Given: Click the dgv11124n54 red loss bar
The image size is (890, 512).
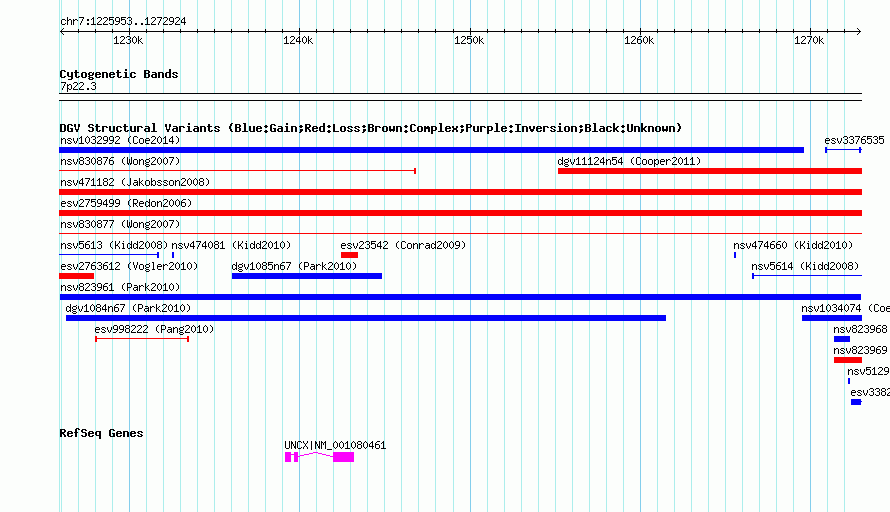Looking at the screenshot, I should tap(710, 171).
